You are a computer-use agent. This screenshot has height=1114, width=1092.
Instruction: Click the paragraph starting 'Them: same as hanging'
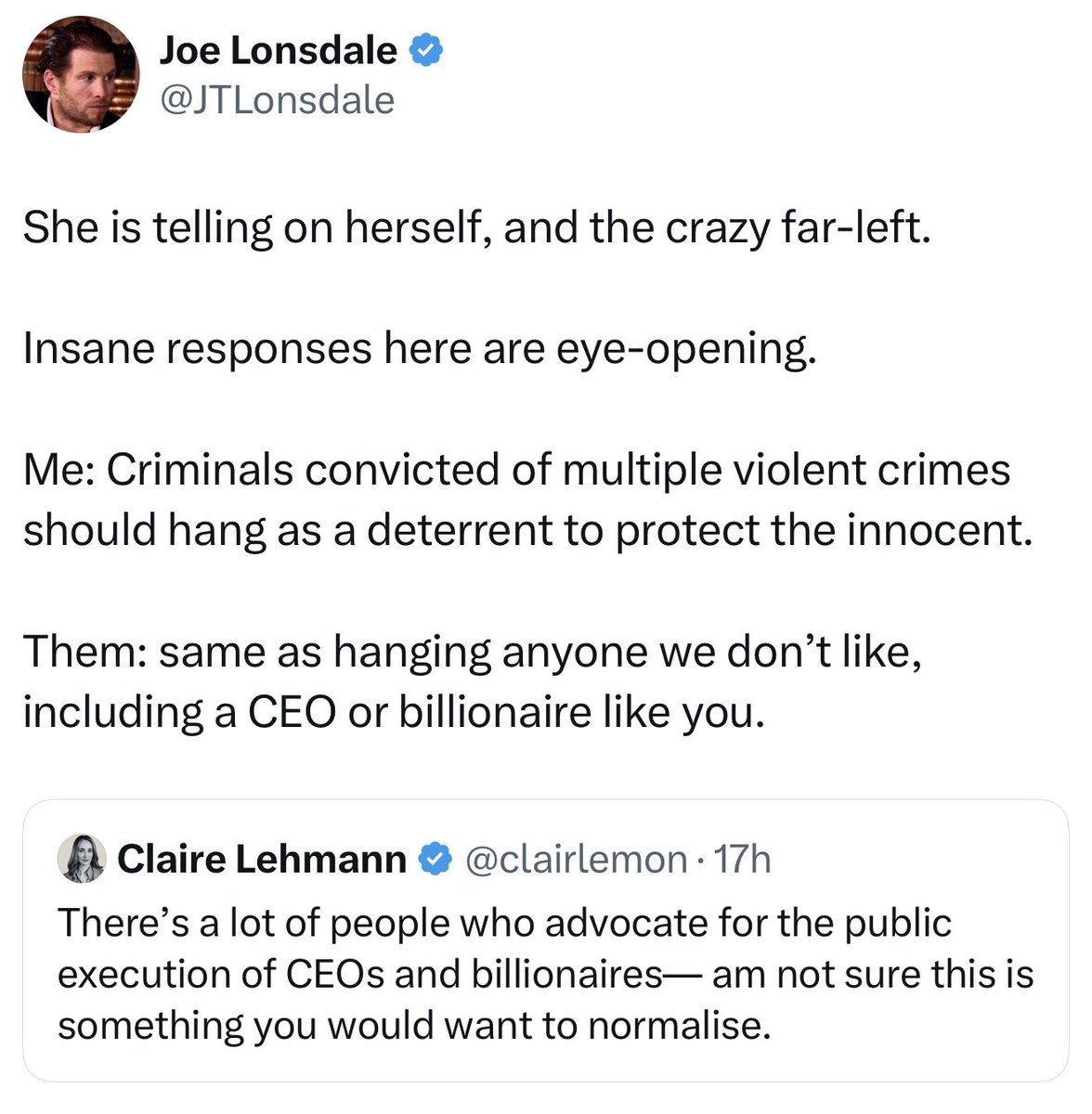point(472,682)
